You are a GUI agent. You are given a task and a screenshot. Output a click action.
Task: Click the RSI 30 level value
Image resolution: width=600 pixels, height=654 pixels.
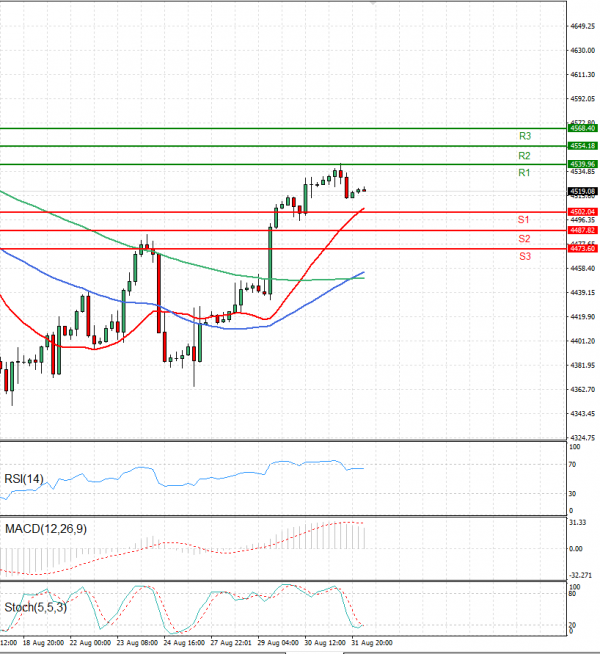click(x=572, y=494)
